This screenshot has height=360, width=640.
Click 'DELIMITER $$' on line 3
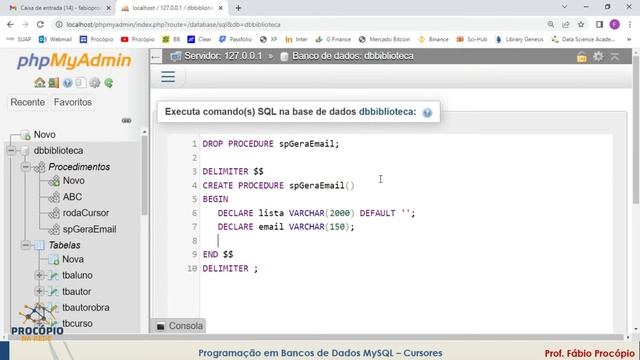tap(233, 171)
